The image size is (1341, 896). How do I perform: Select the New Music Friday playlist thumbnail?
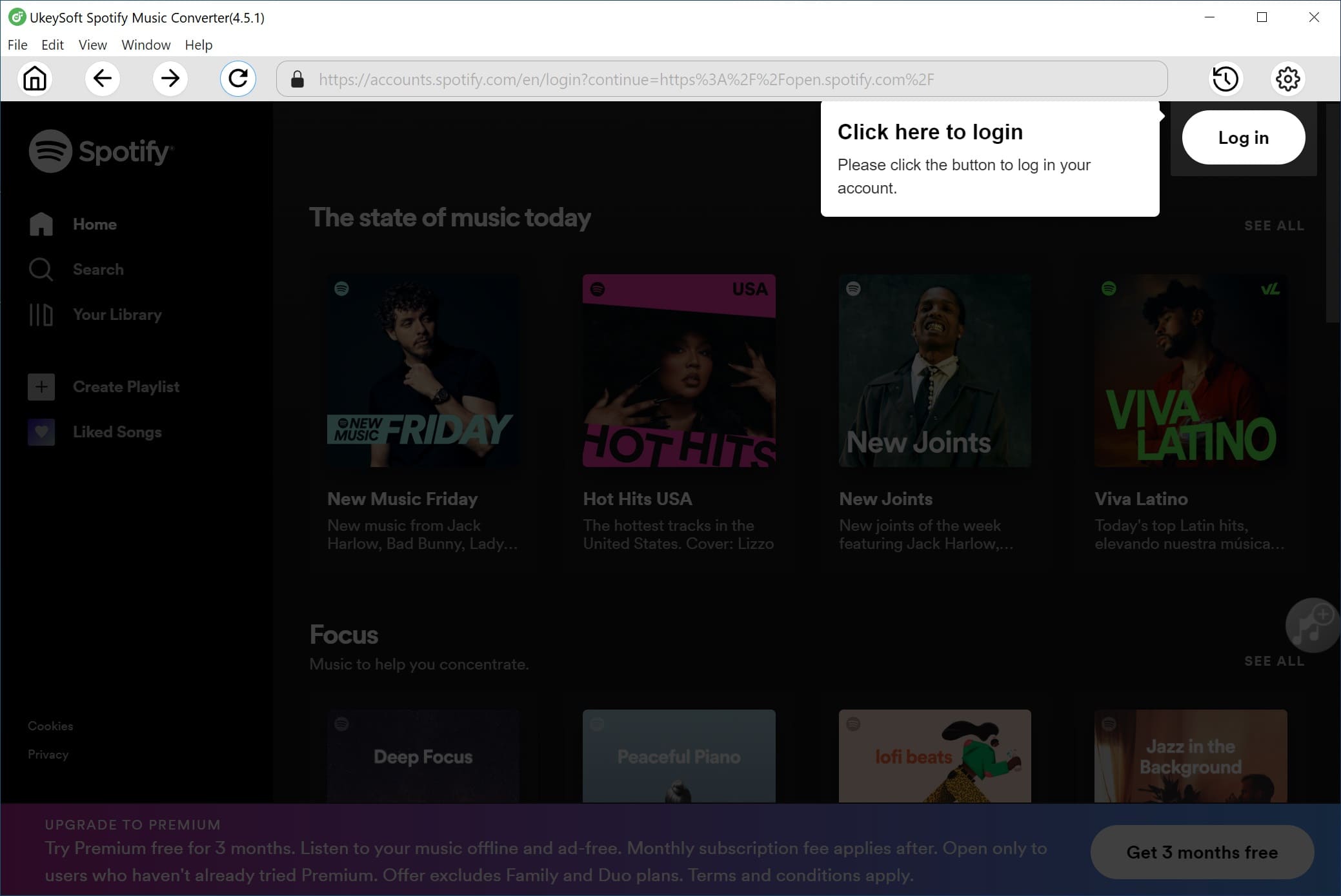[421, 370]
